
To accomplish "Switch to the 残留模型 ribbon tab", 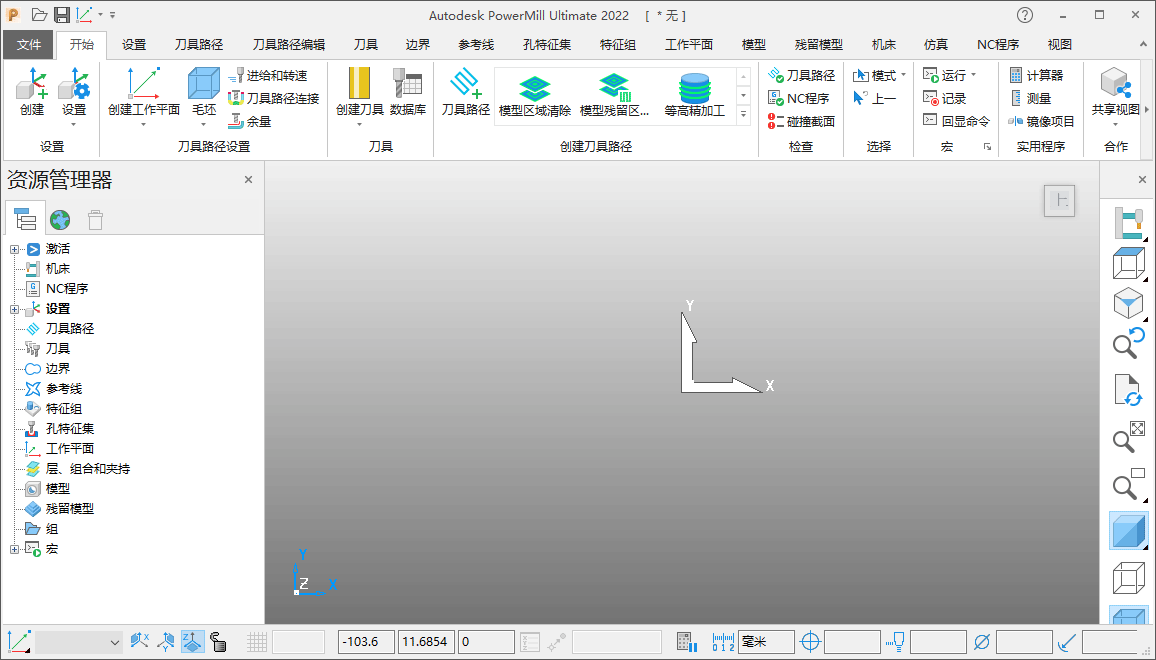I will point(818,44).
